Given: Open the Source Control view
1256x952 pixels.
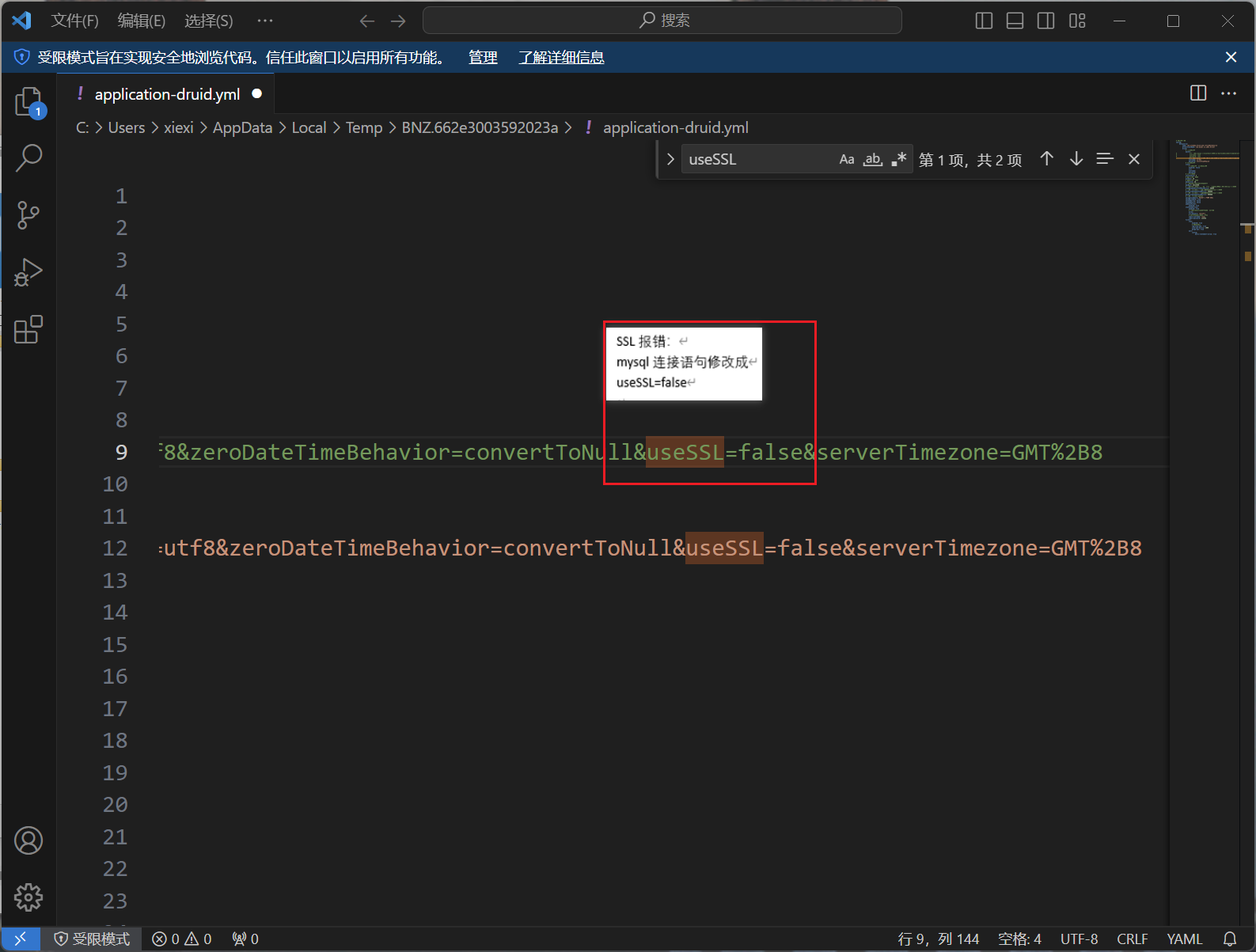Looking at the screenshot, I should 28,215.
